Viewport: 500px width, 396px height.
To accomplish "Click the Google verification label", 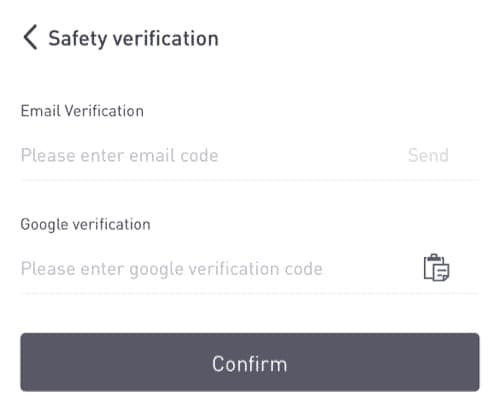I will [85, 224].
